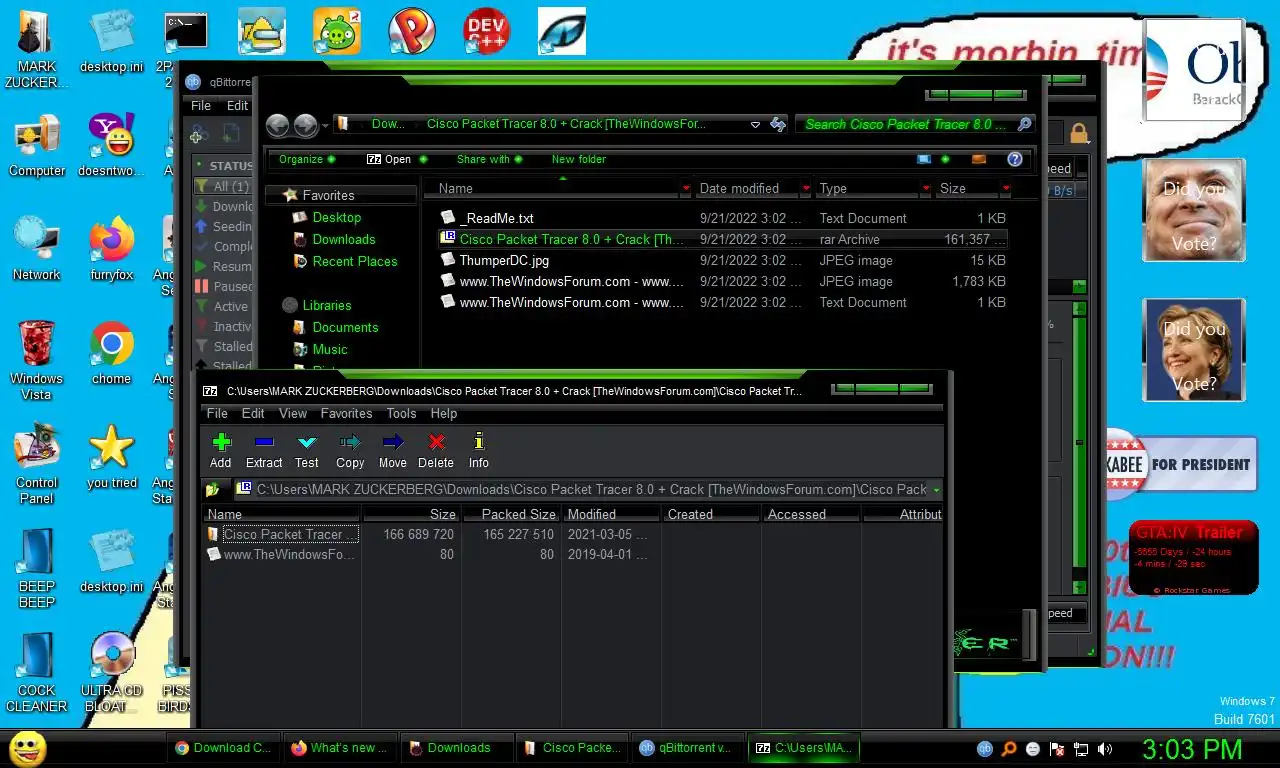This screenshot has height=768, width=1280.
Task: Switch to Download C... Chrome taskbar button
Action: (x=224, y=748)
